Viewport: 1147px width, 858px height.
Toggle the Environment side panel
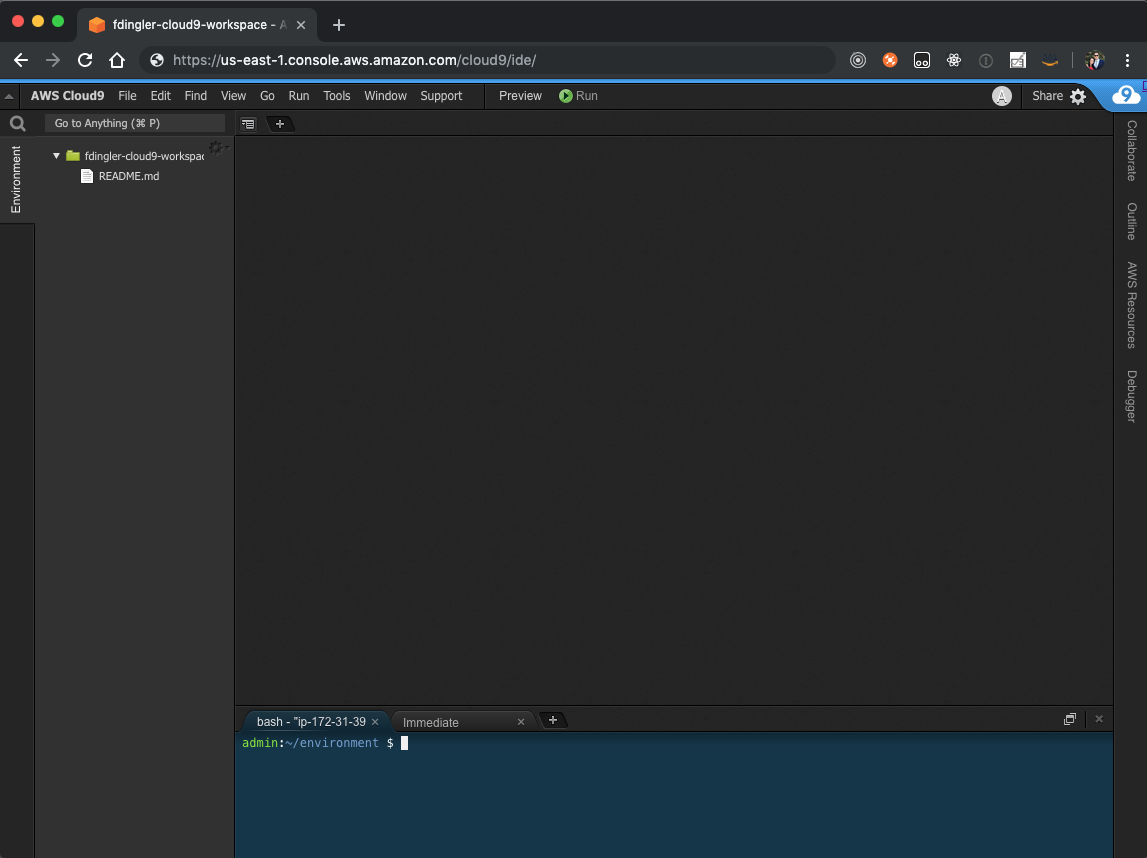pos(16,180)
